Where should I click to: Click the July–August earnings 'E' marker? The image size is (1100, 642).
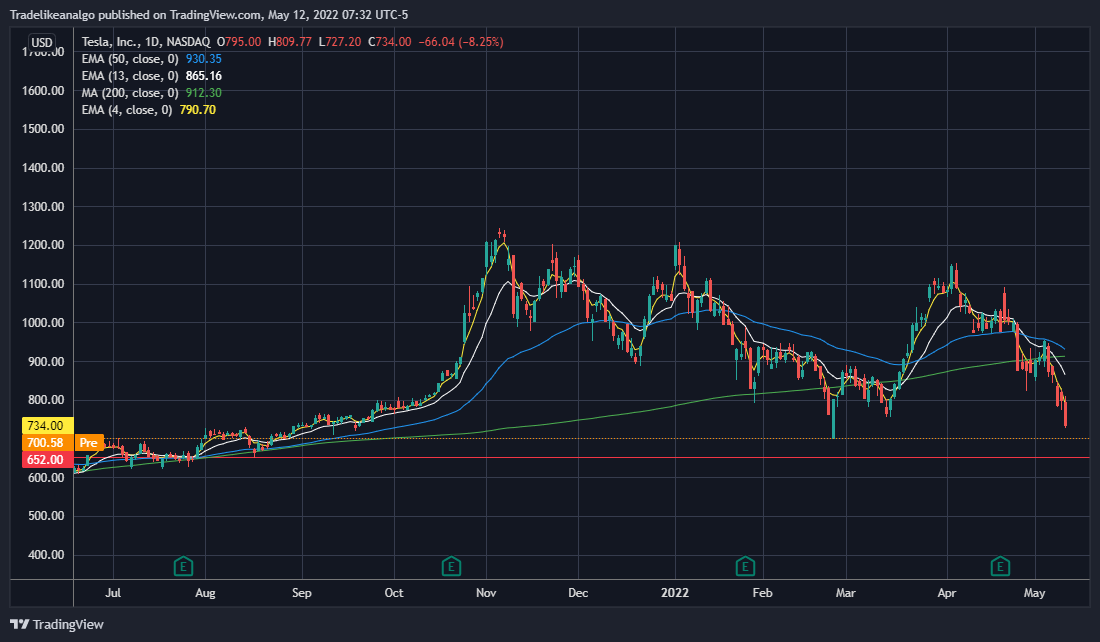click(x=183, y=566)
